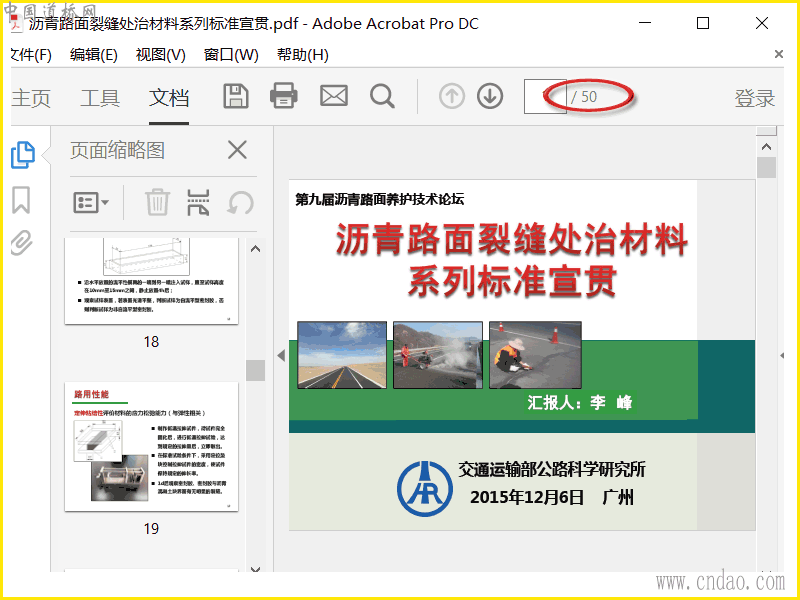
Task: Open the attachments paperclip panel
Action: [x=21, y=243]
